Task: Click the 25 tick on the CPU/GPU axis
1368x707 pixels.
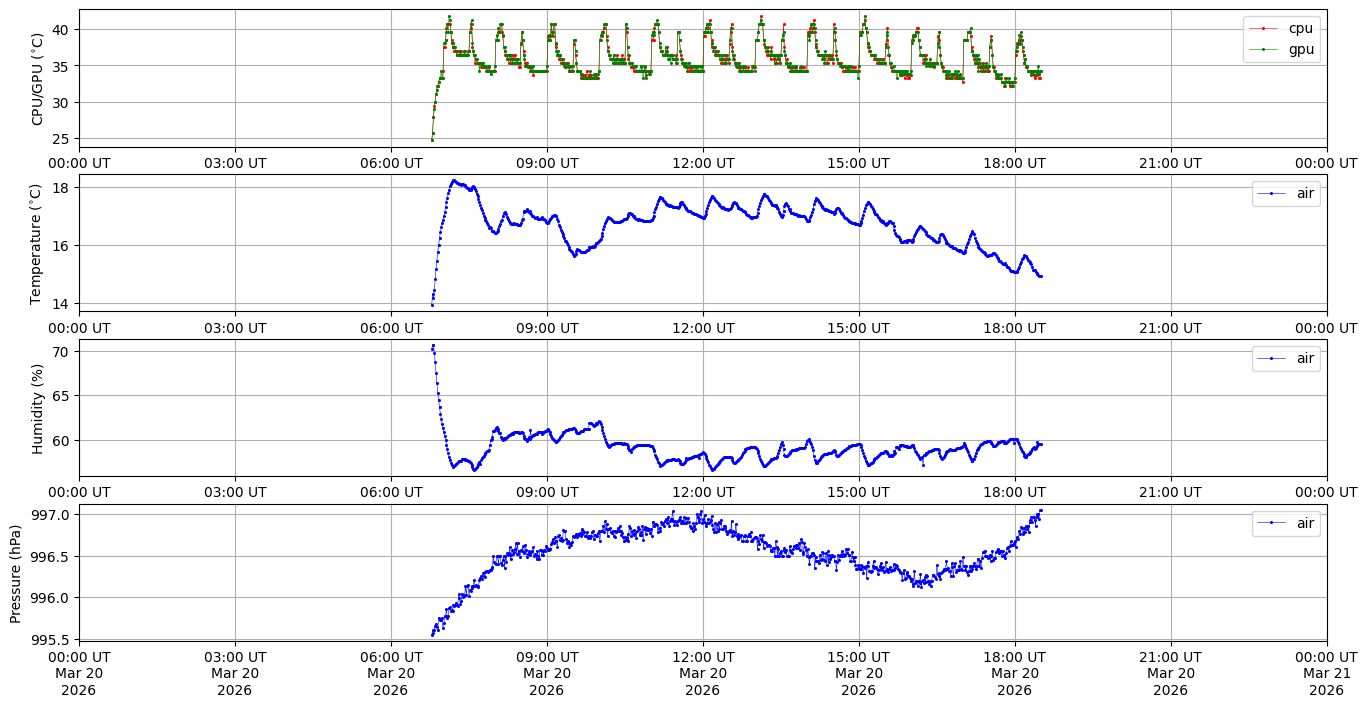Action: (x=60, y=139)
